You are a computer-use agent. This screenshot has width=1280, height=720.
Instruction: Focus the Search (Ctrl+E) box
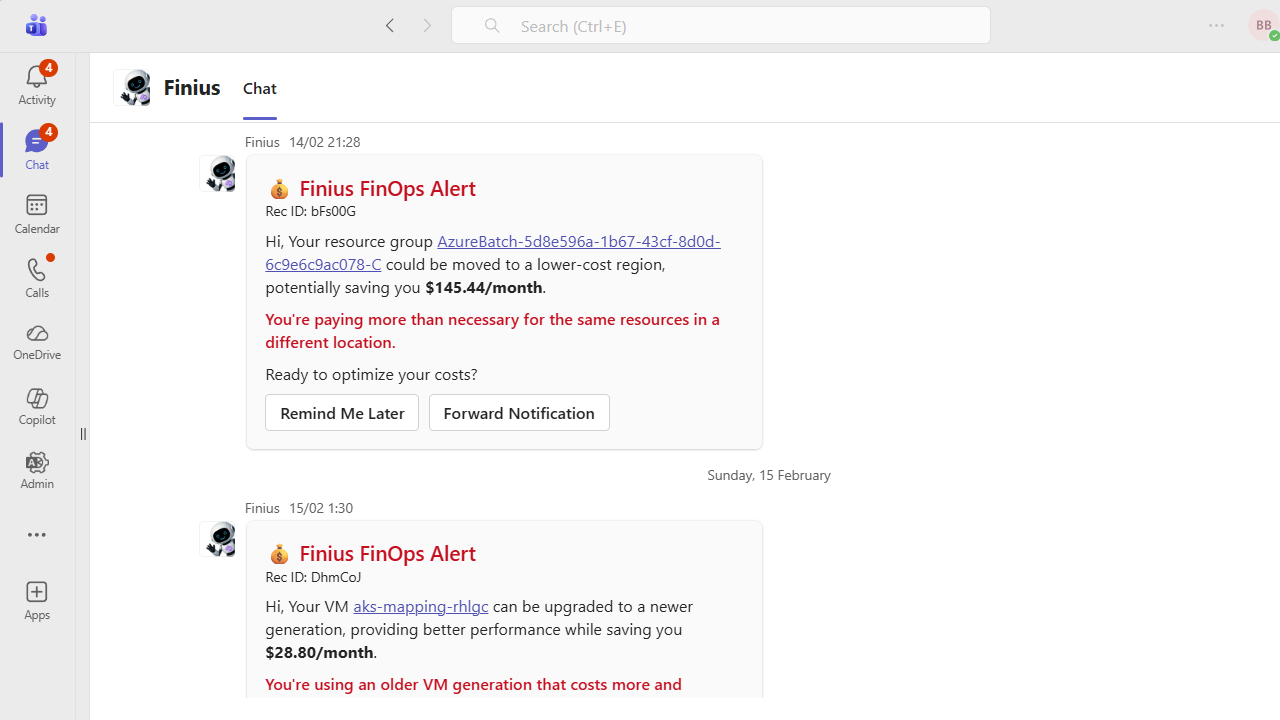click(721, 25)
